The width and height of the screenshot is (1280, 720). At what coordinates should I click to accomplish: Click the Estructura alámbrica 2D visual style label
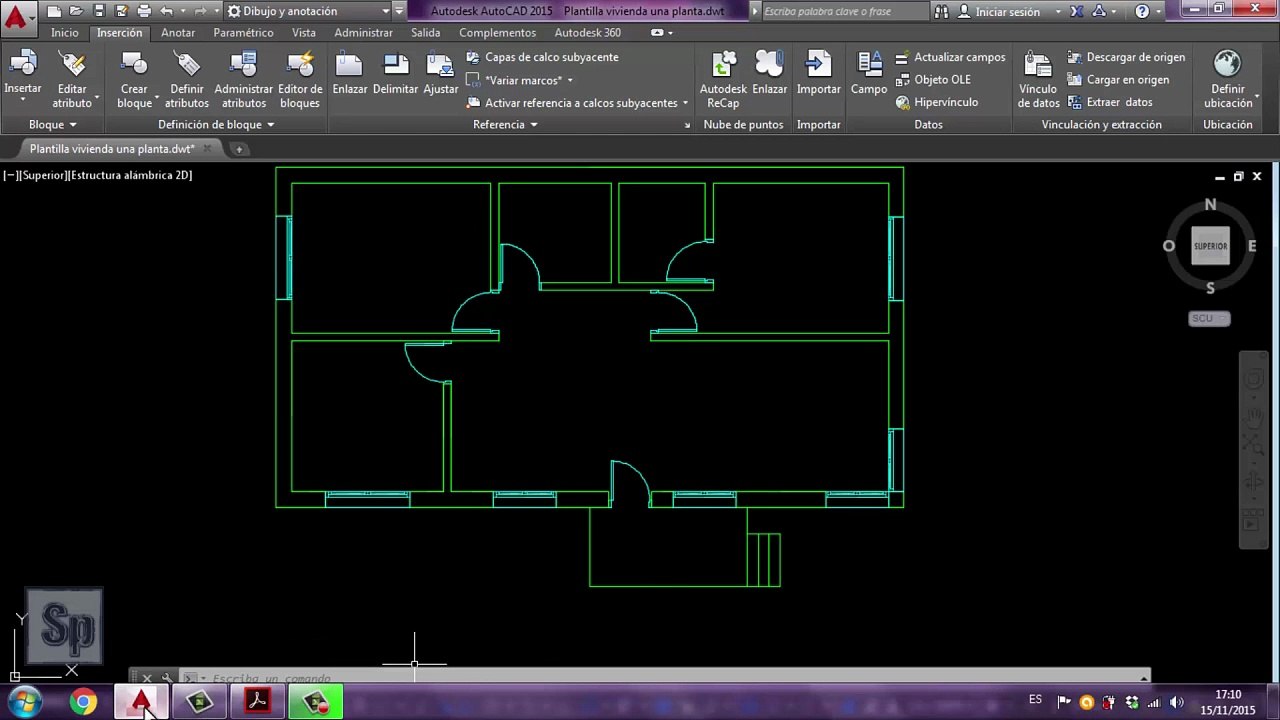point(131,175)
